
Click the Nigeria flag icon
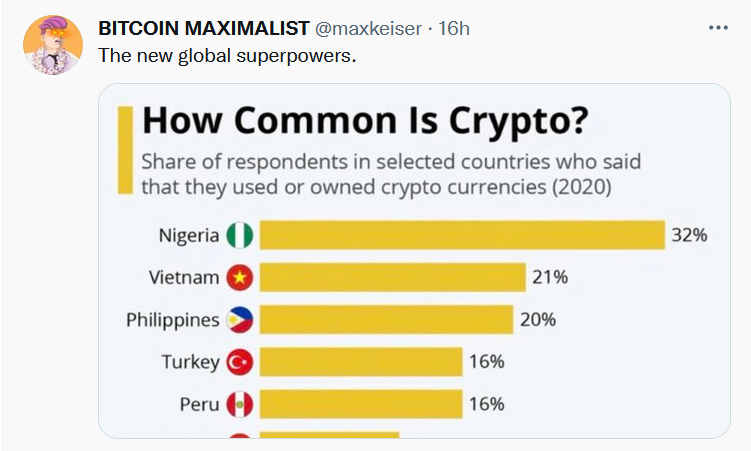pyautogui.click(x=239, y=235)
